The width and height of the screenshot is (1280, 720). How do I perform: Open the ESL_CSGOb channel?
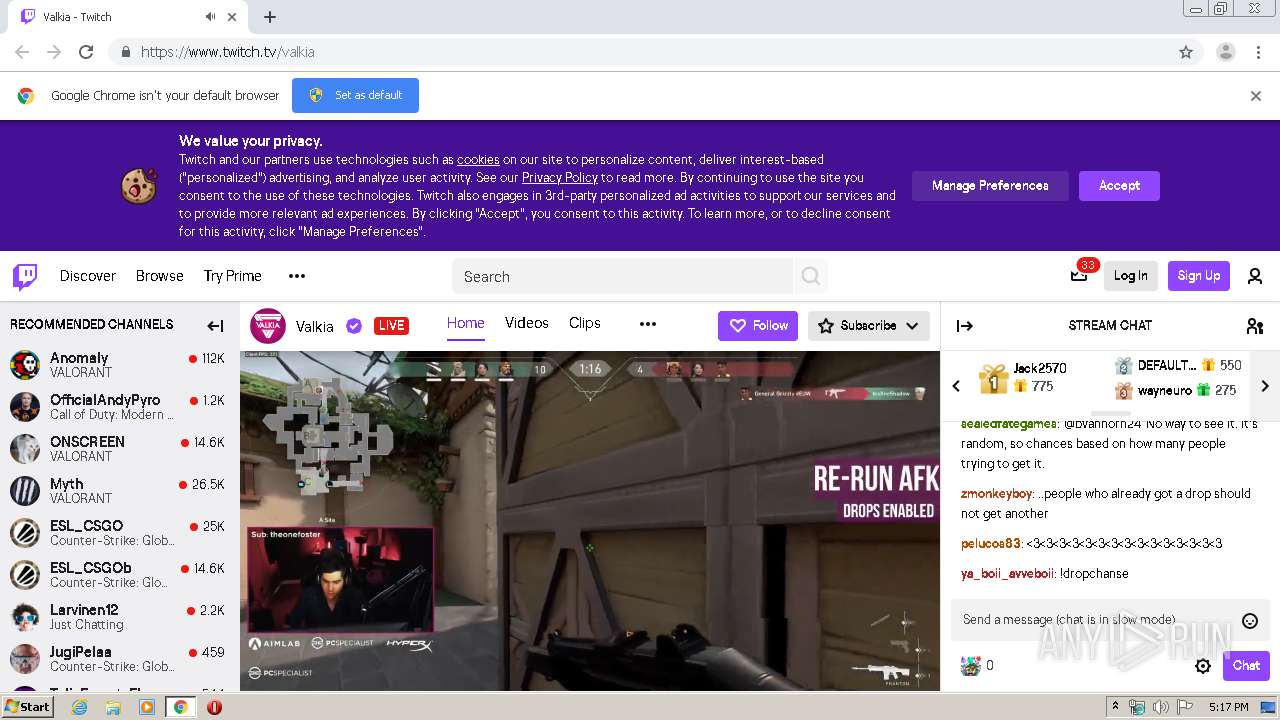click(x=120, y=575)
